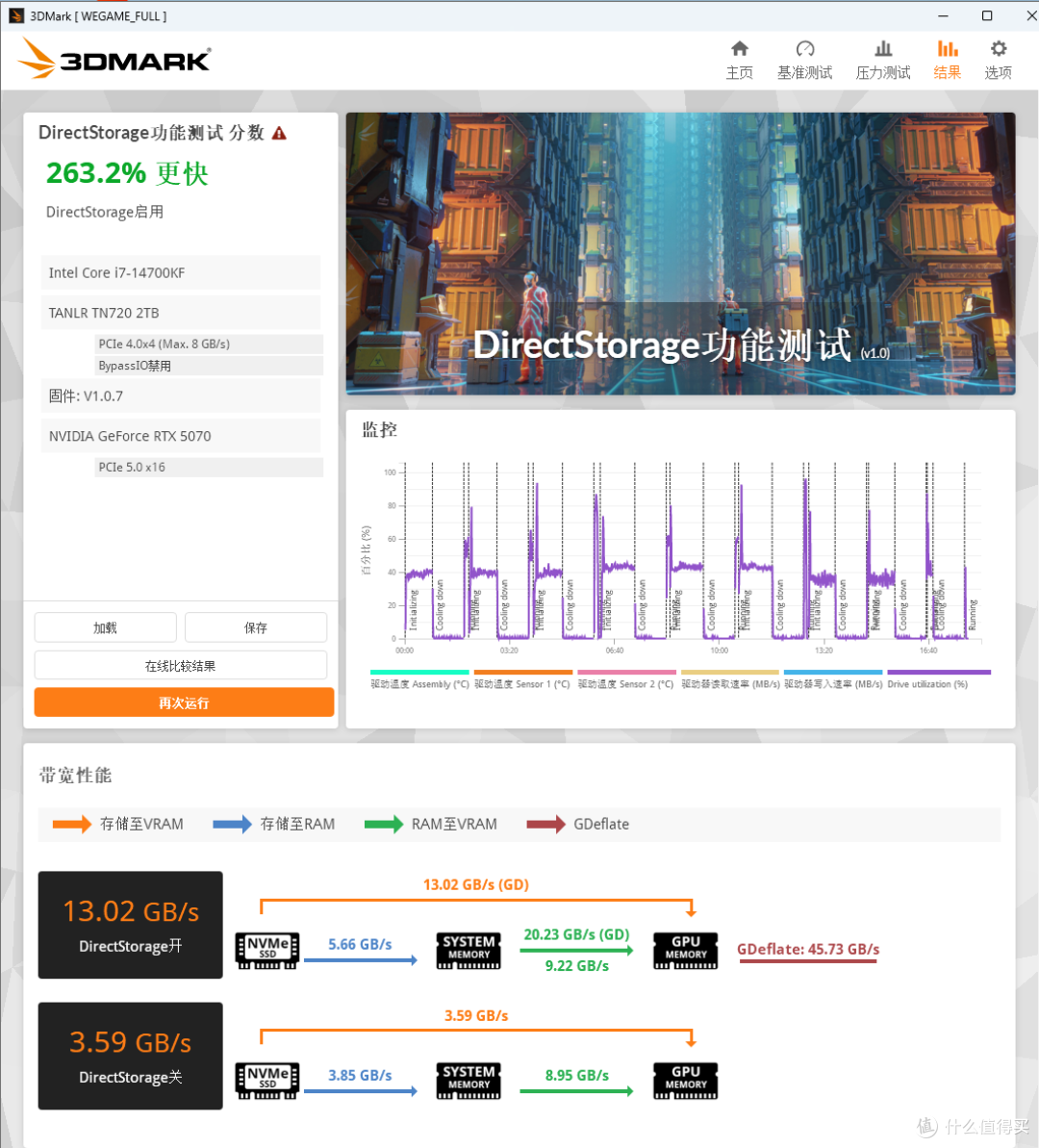The height and width of the screenshot is (1148, 1039).
Task: Toggle the drive write speed legend swatch
Action: click(833, 672)
